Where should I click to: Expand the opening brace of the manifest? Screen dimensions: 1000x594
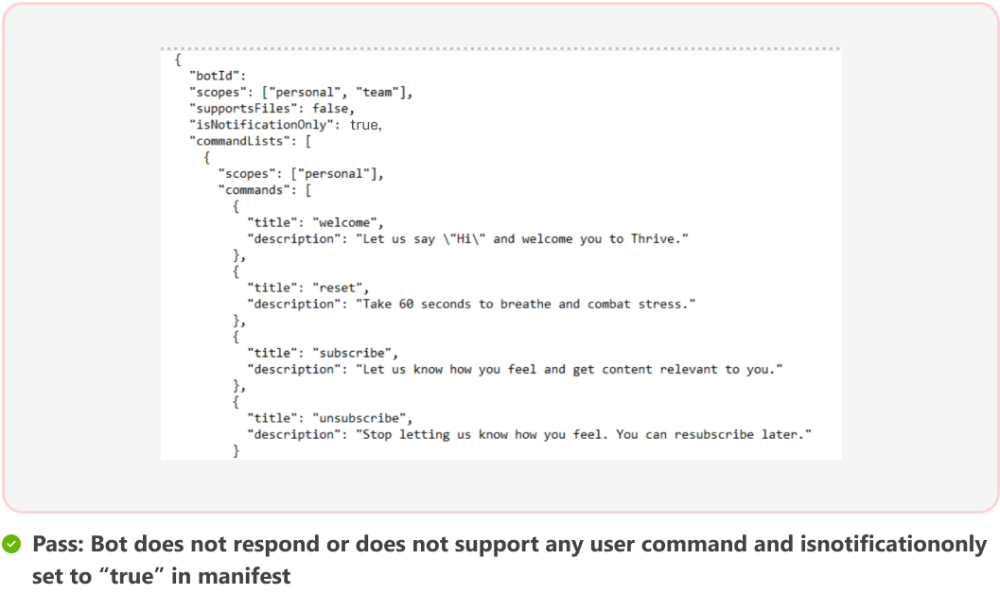(x=177, y=59)
